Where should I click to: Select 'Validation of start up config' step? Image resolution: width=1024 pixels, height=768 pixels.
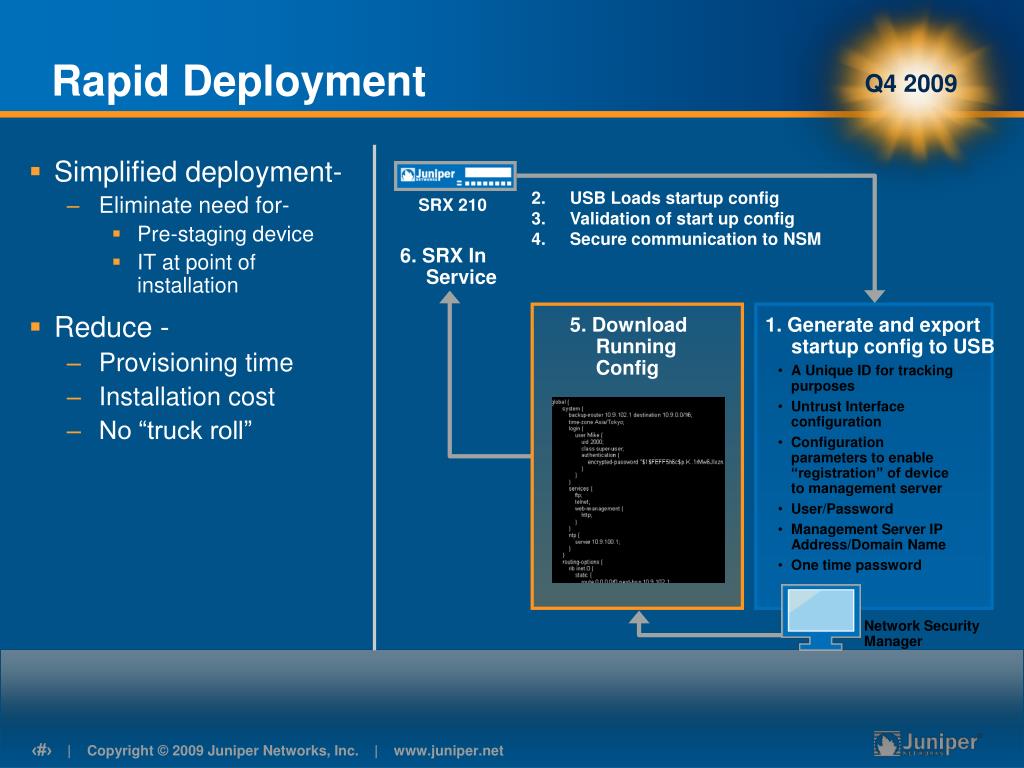coord(682,219)
